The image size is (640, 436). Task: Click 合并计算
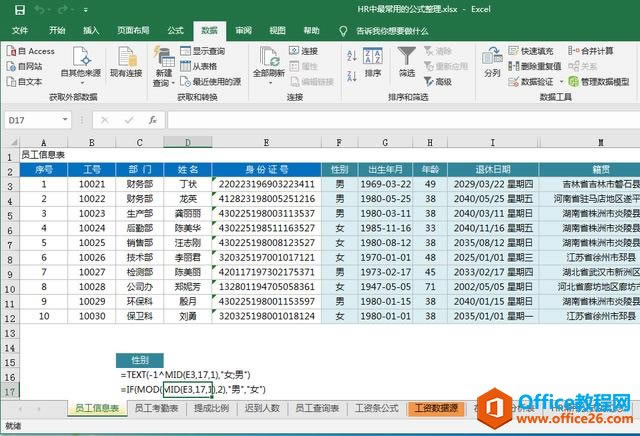(591, 51)
